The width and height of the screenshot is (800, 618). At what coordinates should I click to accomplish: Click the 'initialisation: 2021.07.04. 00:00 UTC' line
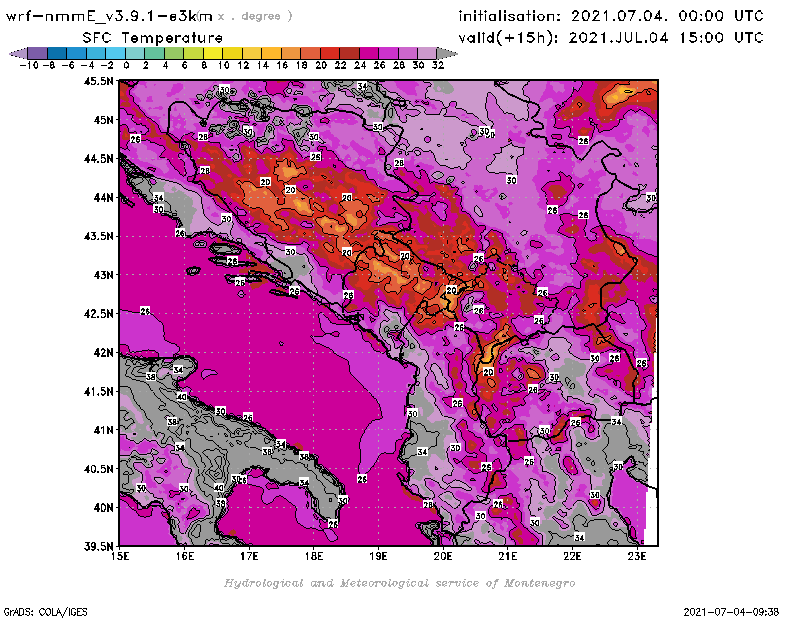point(611,16)
